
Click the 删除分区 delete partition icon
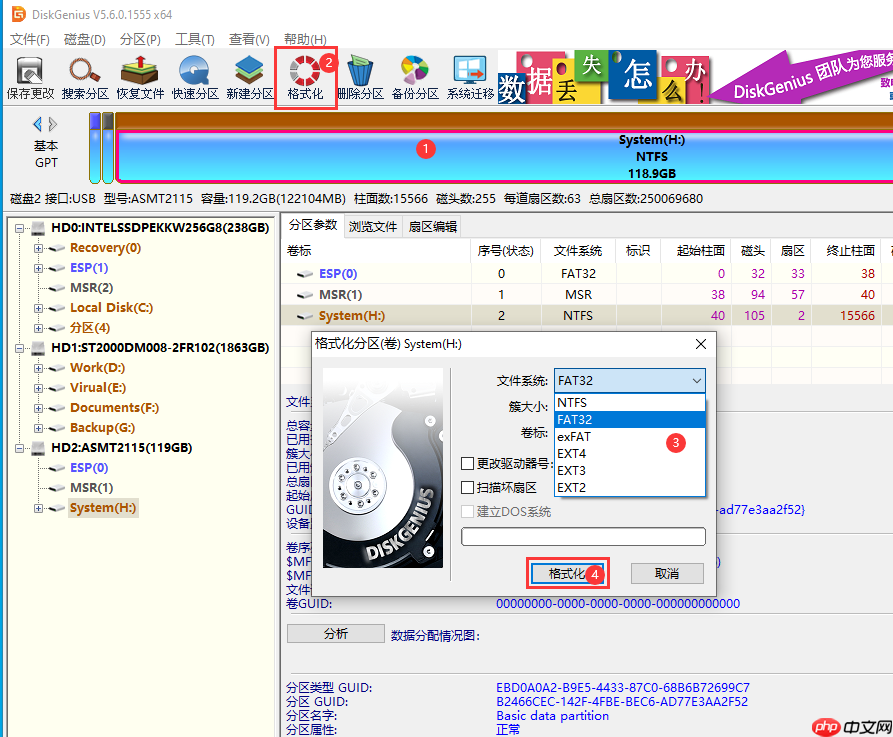tap(360, 76)
